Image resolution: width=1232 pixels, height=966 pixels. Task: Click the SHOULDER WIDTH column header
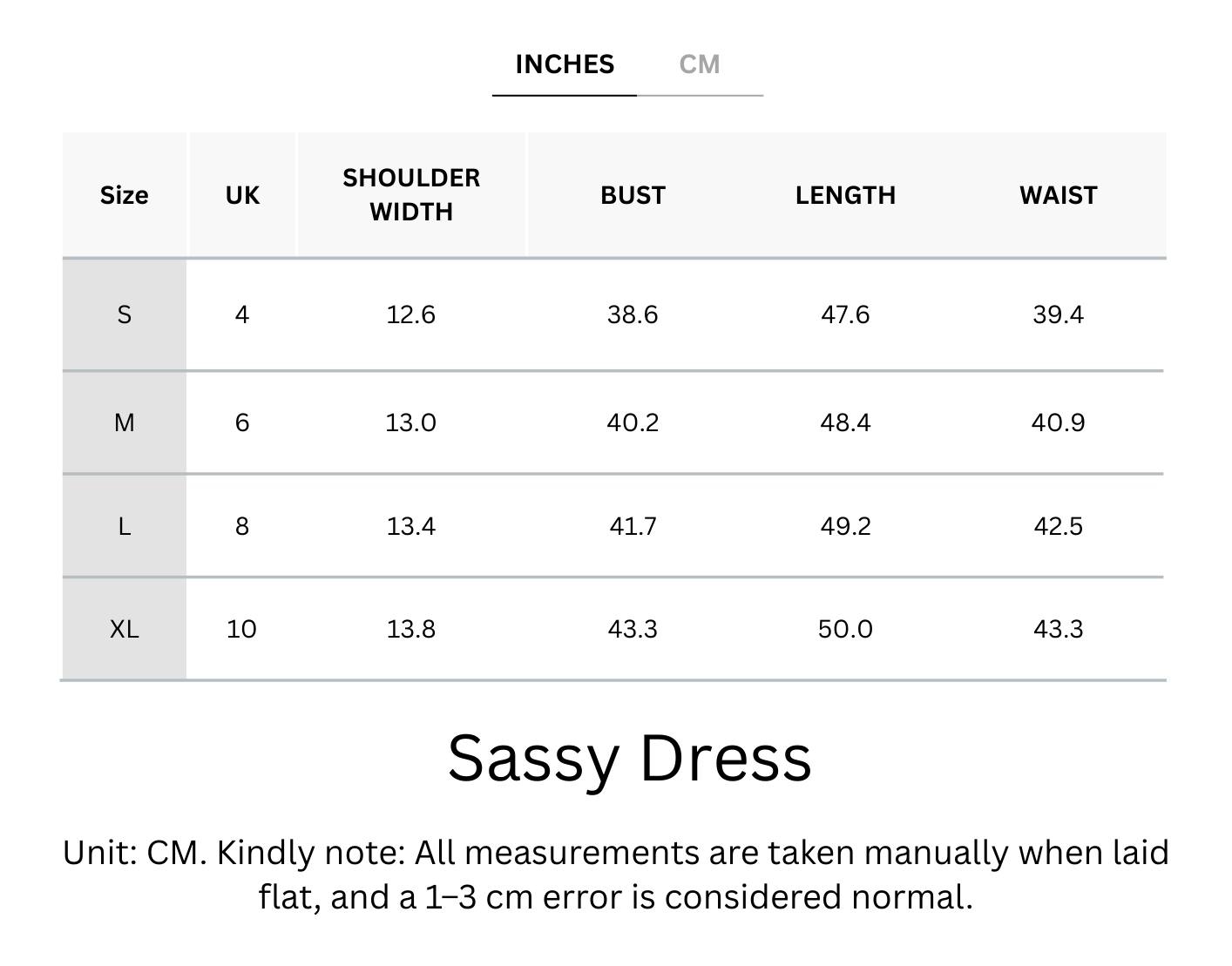click(411, 195)
